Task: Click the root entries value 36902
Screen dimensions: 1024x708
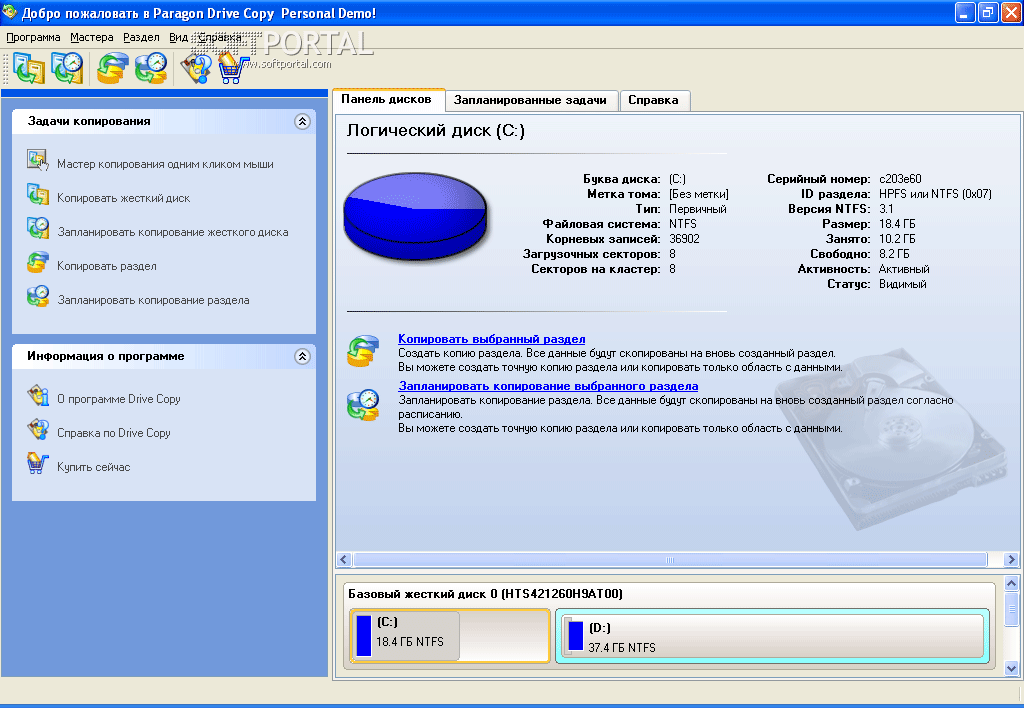Action: pyautogui.click(x=684, y=239)
